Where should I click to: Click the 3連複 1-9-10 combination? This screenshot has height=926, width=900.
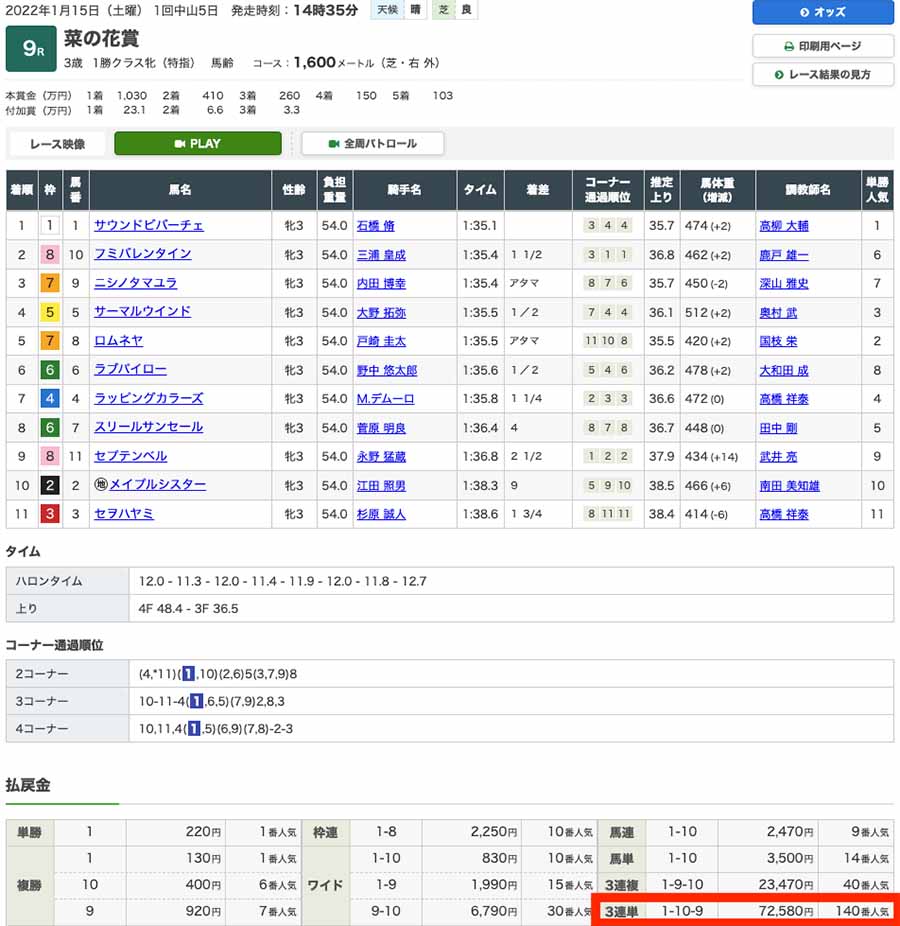point(682,884)
